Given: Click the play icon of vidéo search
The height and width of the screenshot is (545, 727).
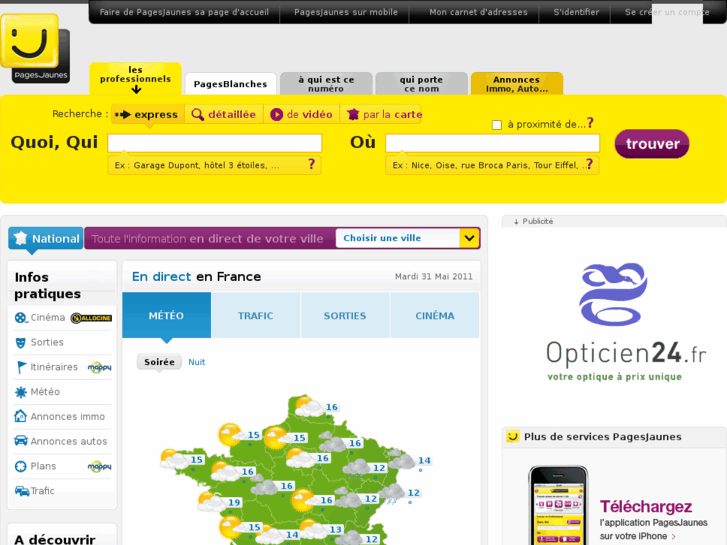Looking at the screenshot, I should [276, 115].
